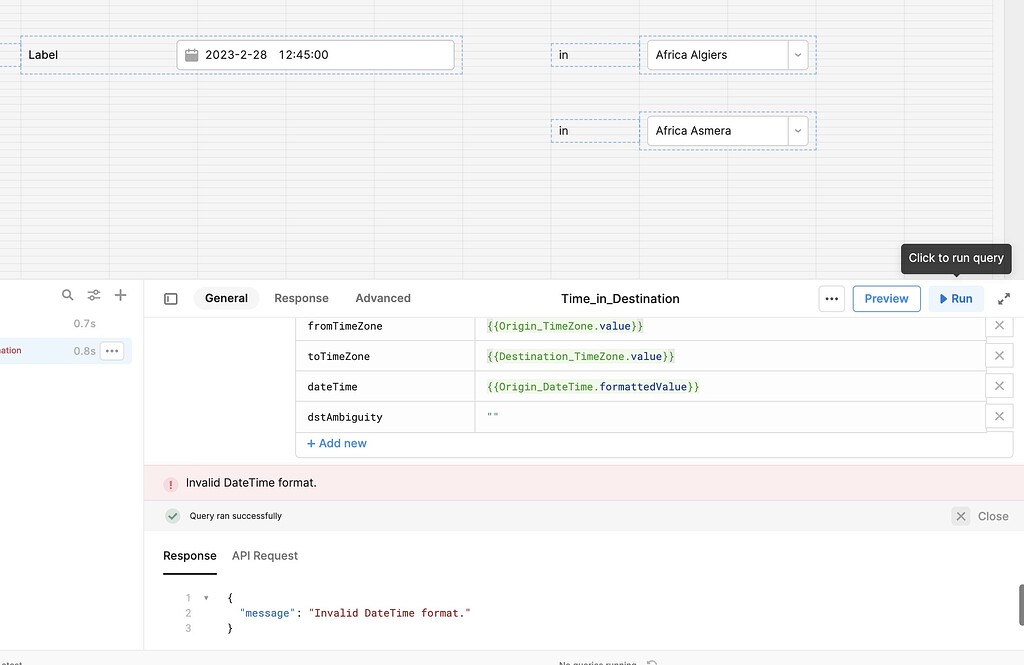The image size is (1024, 665).
Task: Switch to the Advanced tab
Action: [x=383, y=298]
